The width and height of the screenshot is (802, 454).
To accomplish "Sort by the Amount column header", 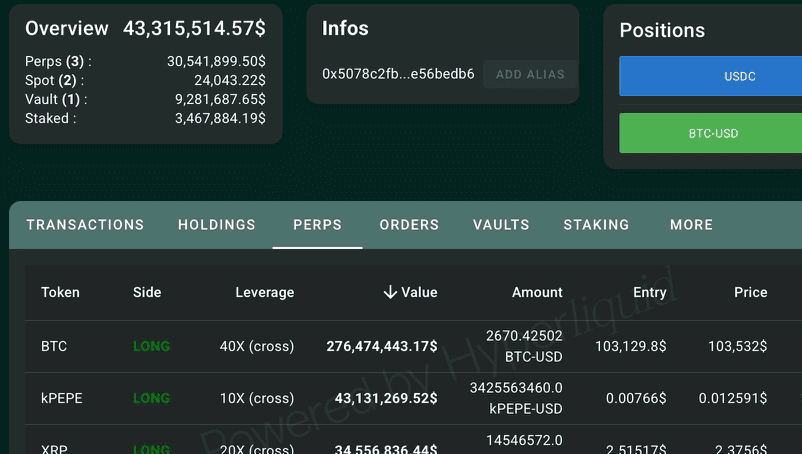I will (537, 292).
